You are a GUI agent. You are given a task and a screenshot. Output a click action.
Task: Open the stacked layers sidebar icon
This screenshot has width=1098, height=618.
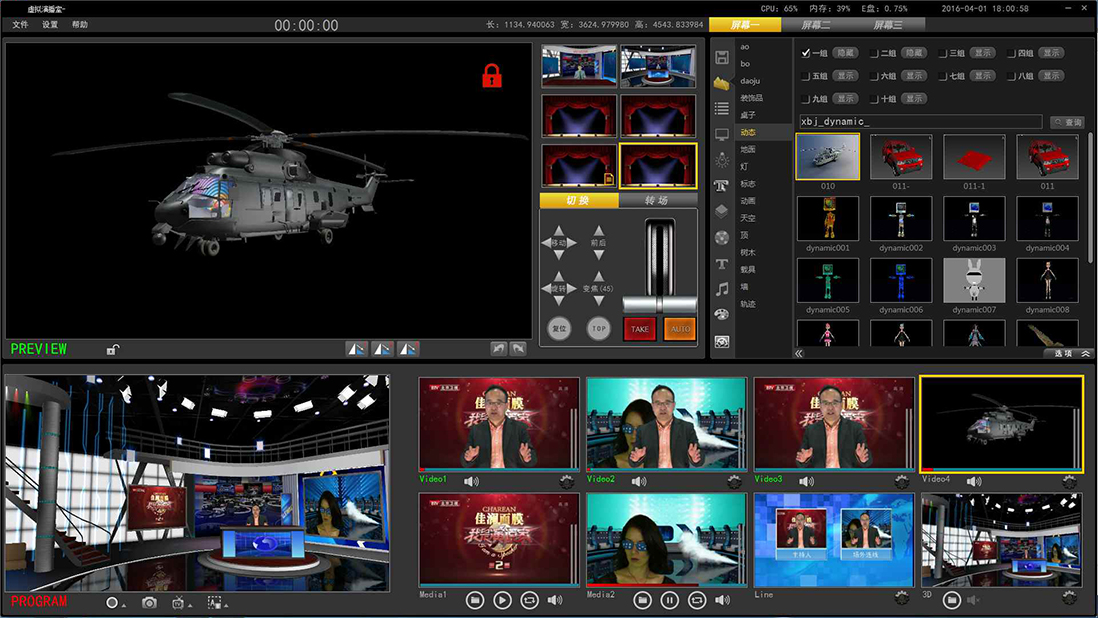722,211
